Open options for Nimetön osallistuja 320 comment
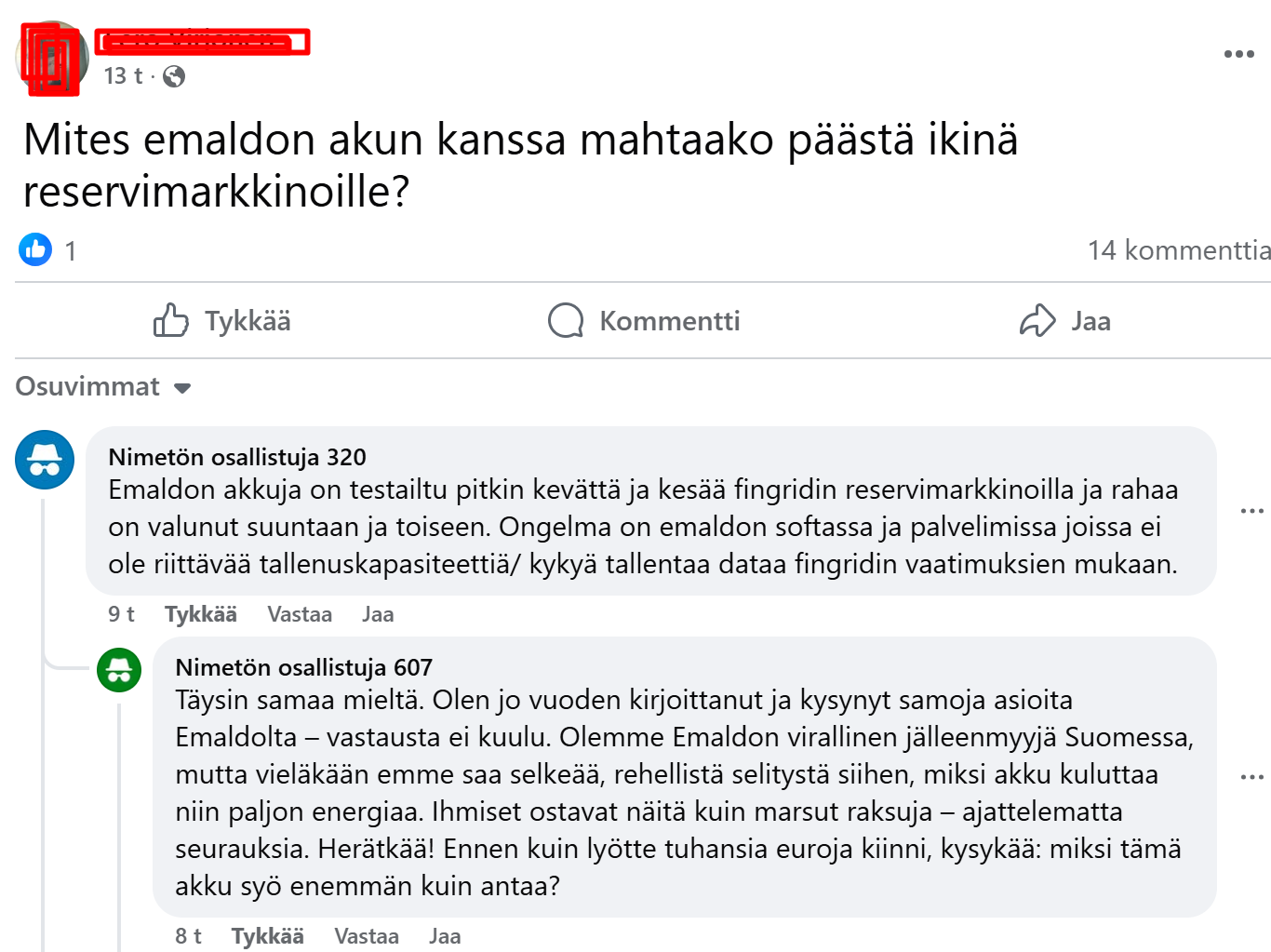Screen dimensions: 1271x952 pos(1254,510)
